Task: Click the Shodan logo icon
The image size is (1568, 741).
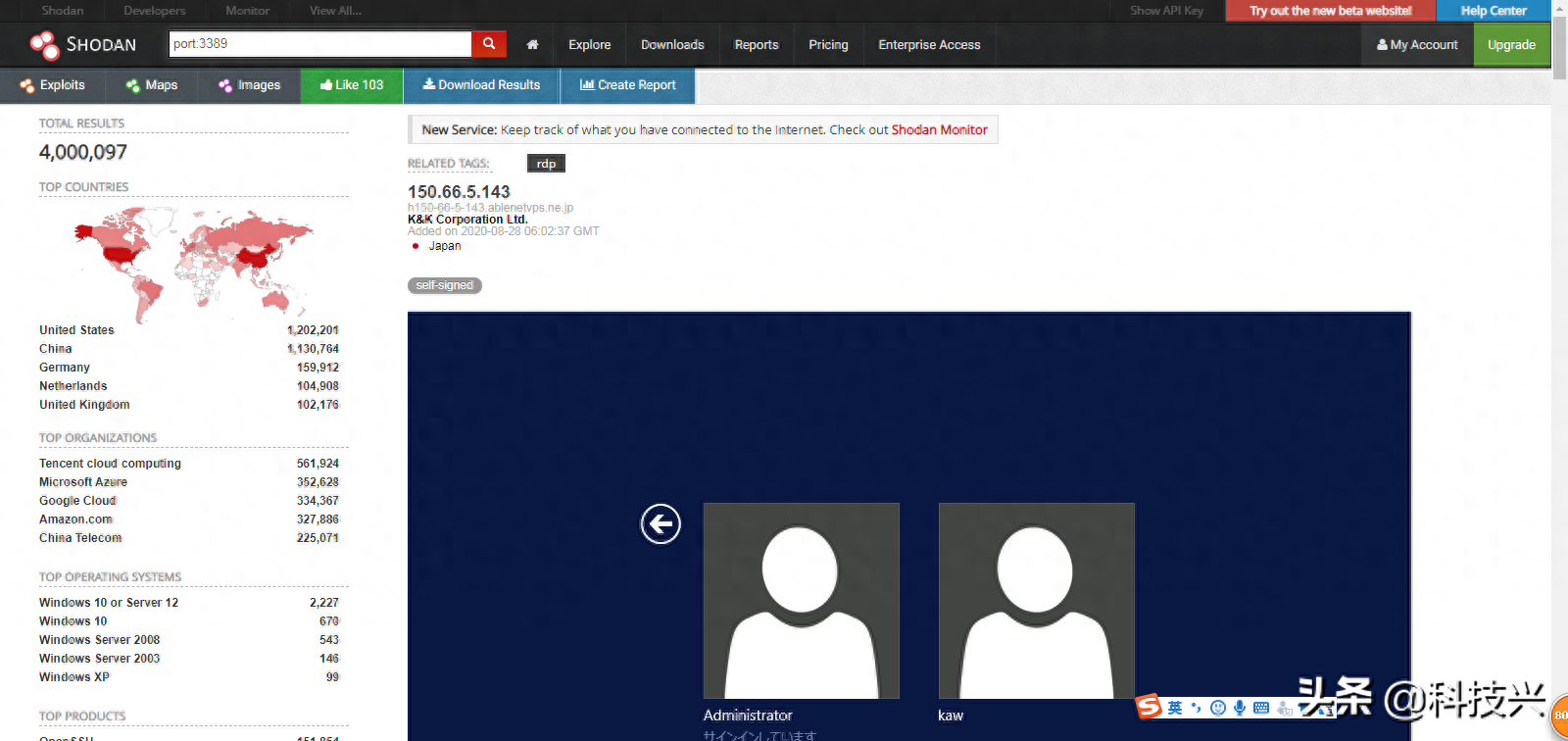Action: coord(44,45)
